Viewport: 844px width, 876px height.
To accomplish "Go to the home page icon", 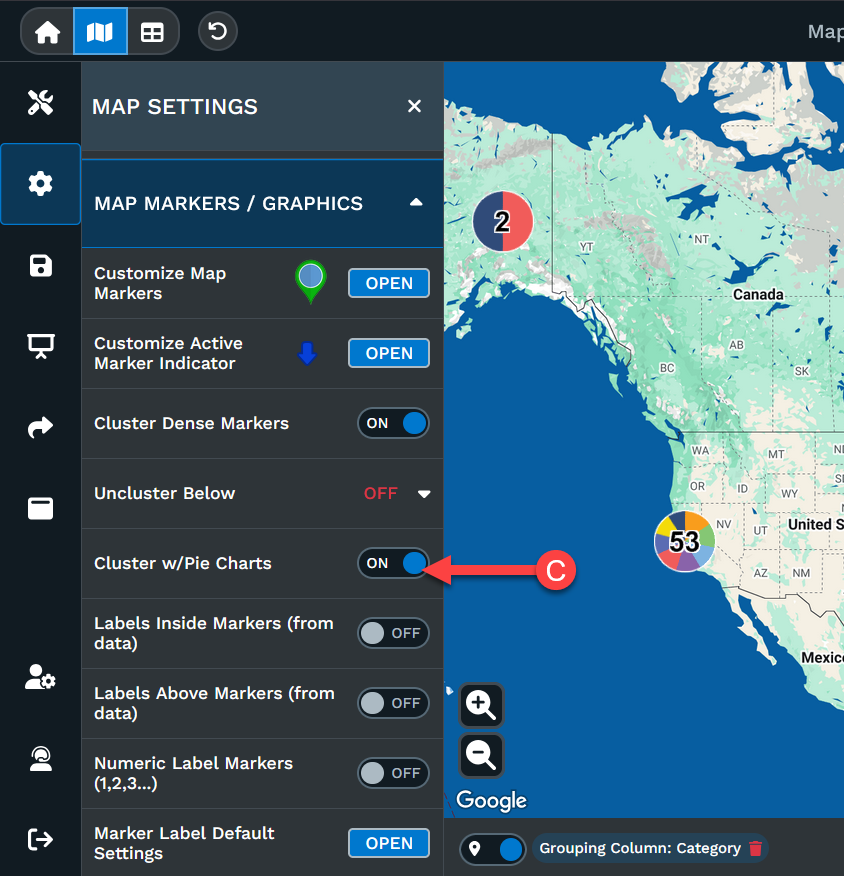I will [x=47, y=32].
